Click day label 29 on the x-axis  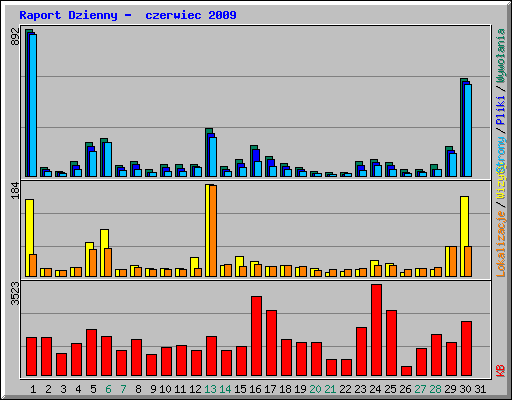[450, 389]
